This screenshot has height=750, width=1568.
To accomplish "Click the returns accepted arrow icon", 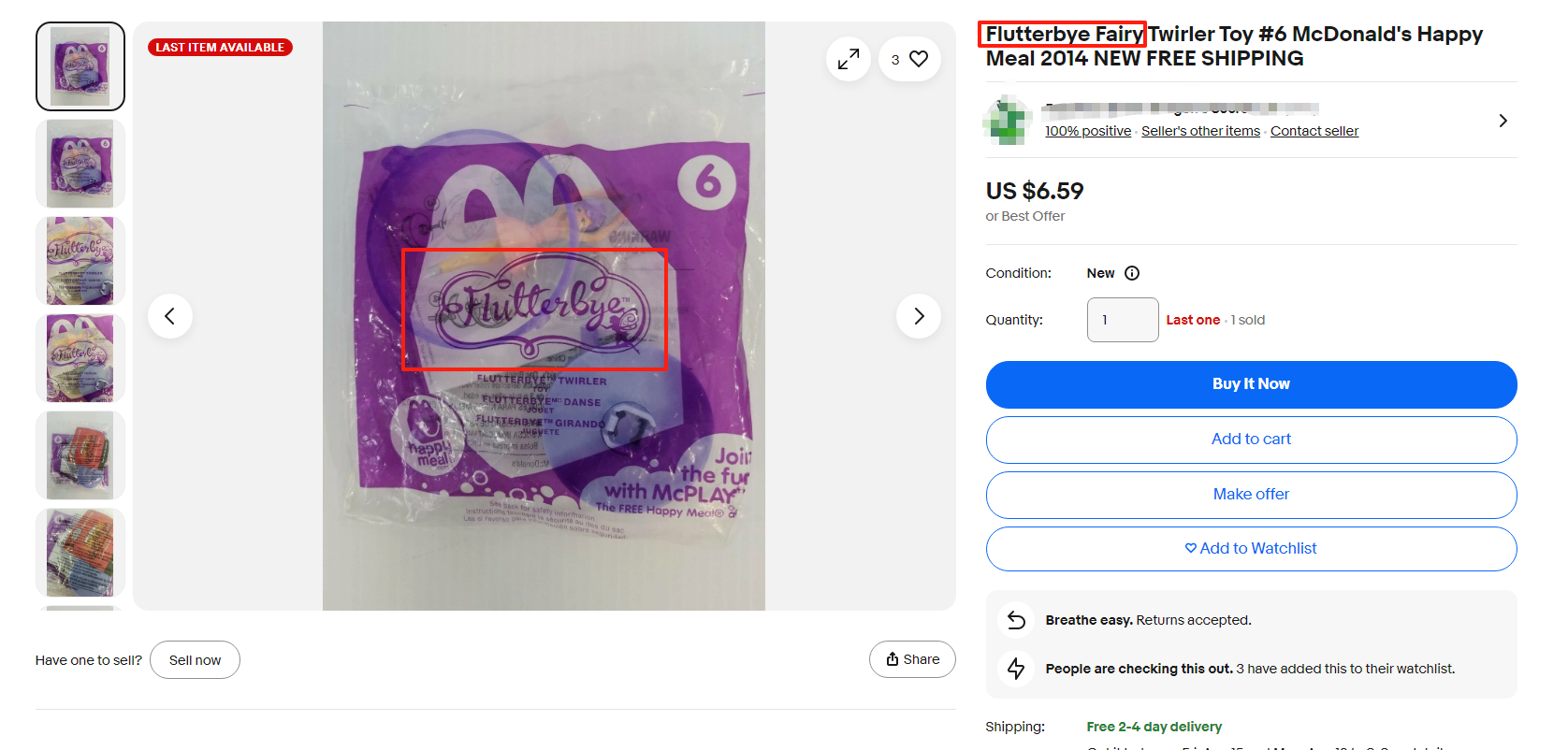I will coord(1016,619).
